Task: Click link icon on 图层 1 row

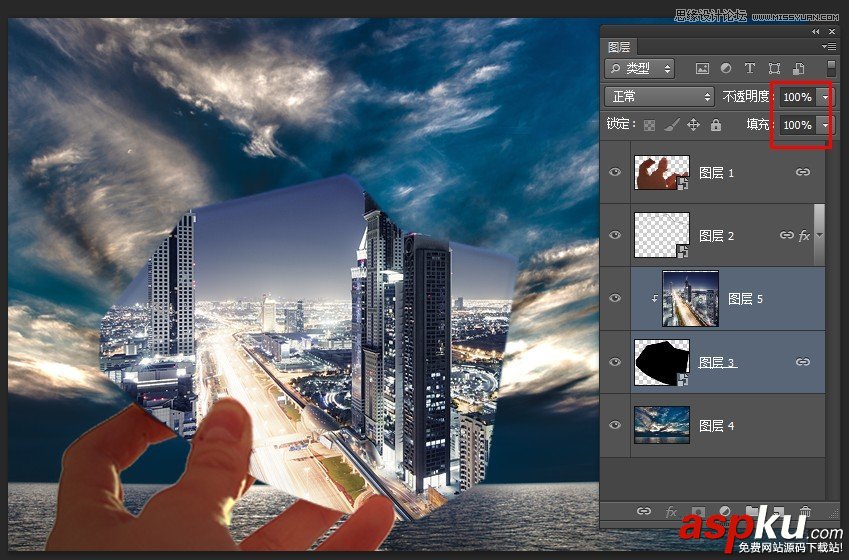Action: (802, 172)
